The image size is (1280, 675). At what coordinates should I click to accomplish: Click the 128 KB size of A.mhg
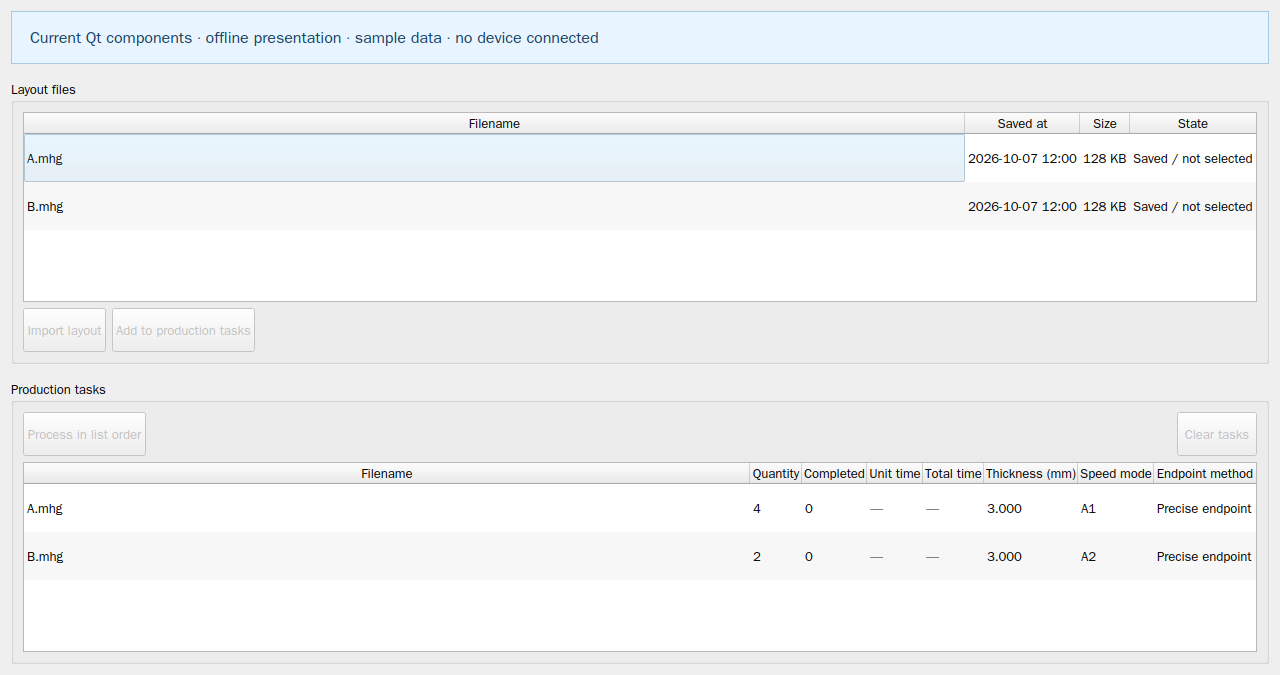[1104, 158]
